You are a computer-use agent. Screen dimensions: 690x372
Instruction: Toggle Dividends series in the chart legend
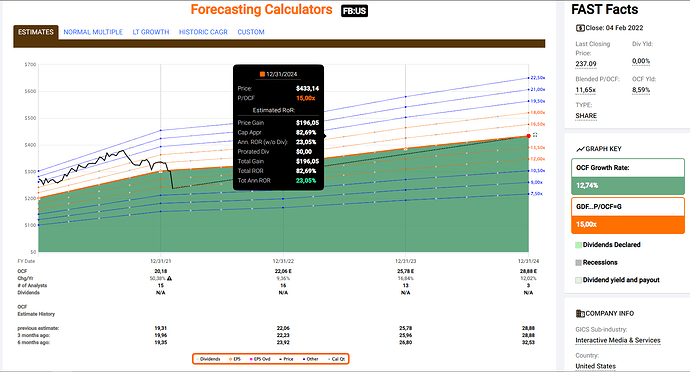pyautogui.click(x=208, y=359)
